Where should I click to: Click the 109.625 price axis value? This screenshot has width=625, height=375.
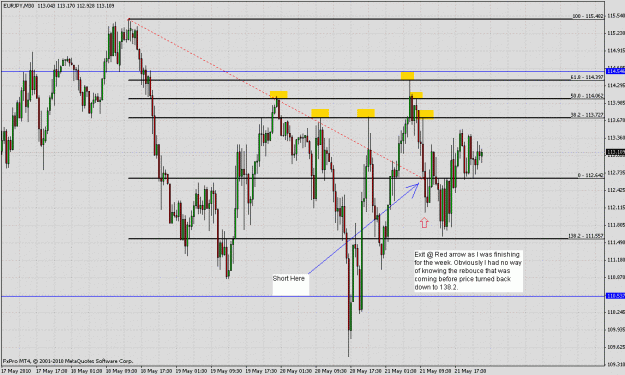616,347
